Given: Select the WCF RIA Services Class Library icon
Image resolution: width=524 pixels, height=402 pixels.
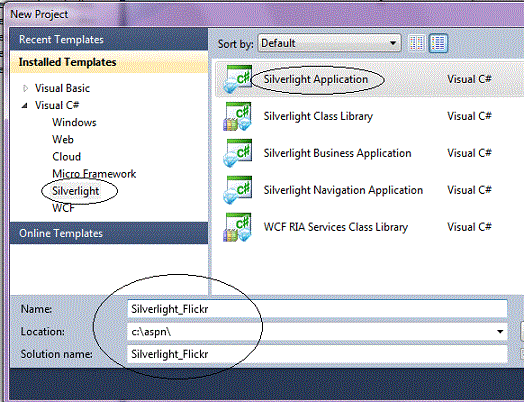Looking at the screenshot, I should pyautogui.click(x=238, y=227).
